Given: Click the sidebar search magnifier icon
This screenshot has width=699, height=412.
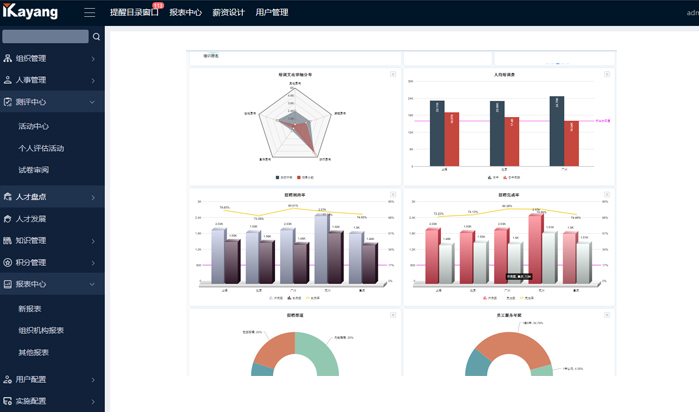Looking at the screenshot, I should click(96, 37).
